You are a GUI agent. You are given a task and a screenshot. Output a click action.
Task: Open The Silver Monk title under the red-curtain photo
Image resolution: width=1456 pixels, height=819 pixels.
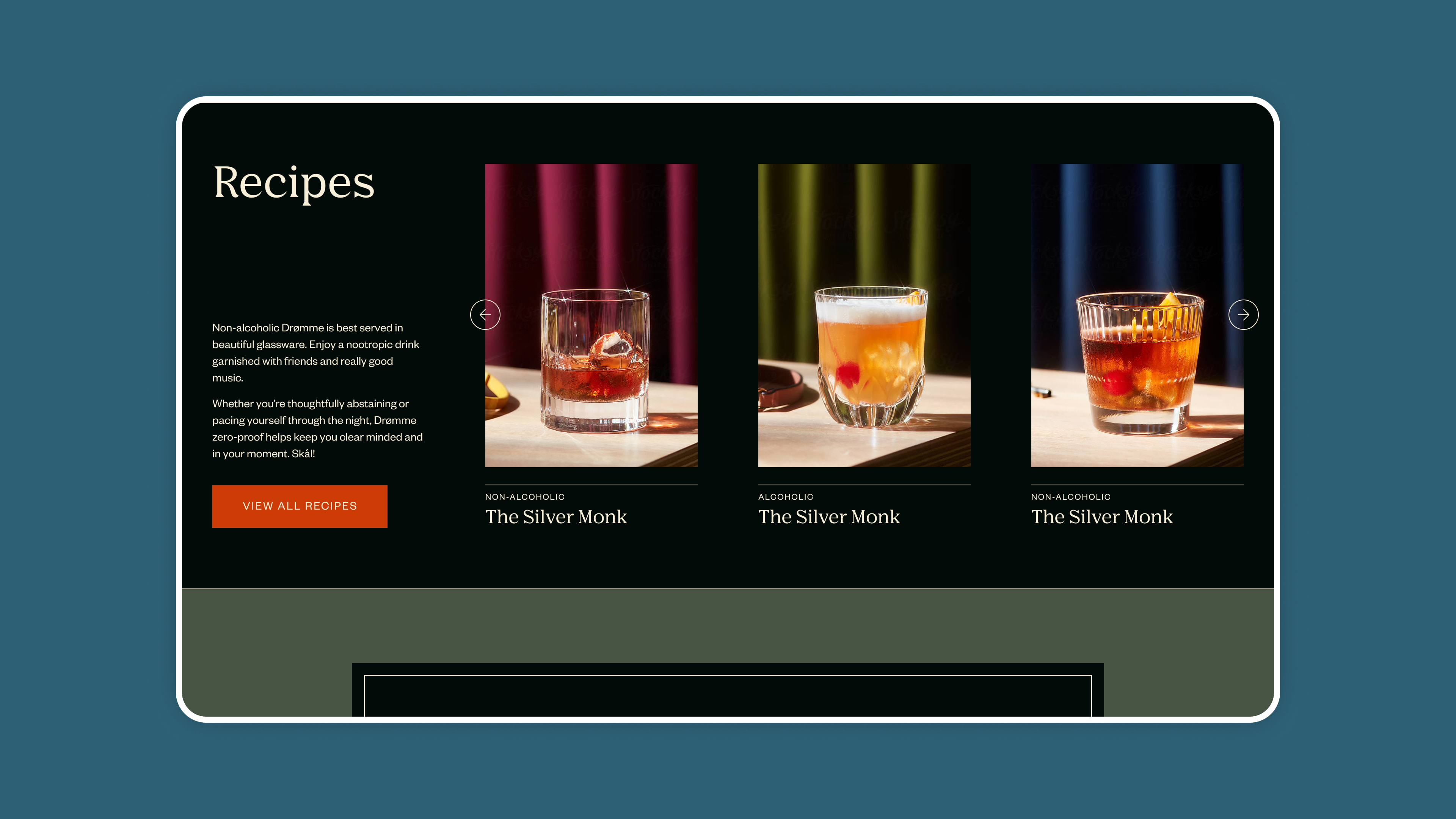[555, 516]
